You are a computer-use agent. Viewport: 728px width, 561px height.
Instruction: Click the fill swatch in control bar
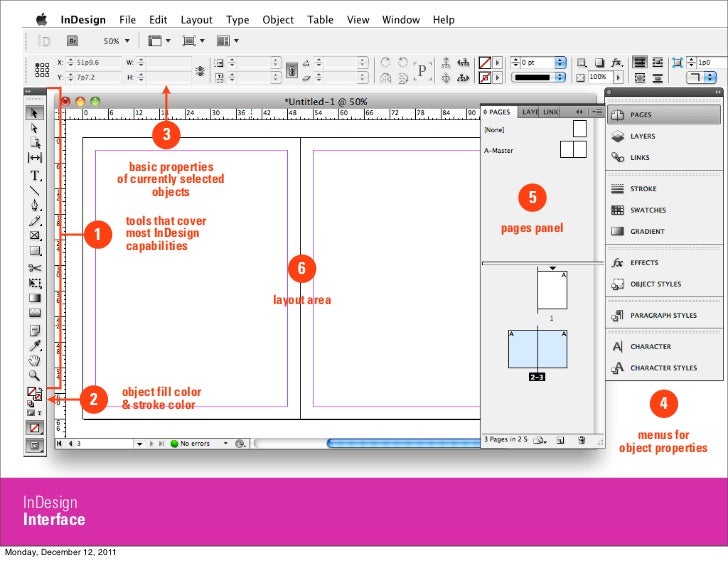pos(485,62)
